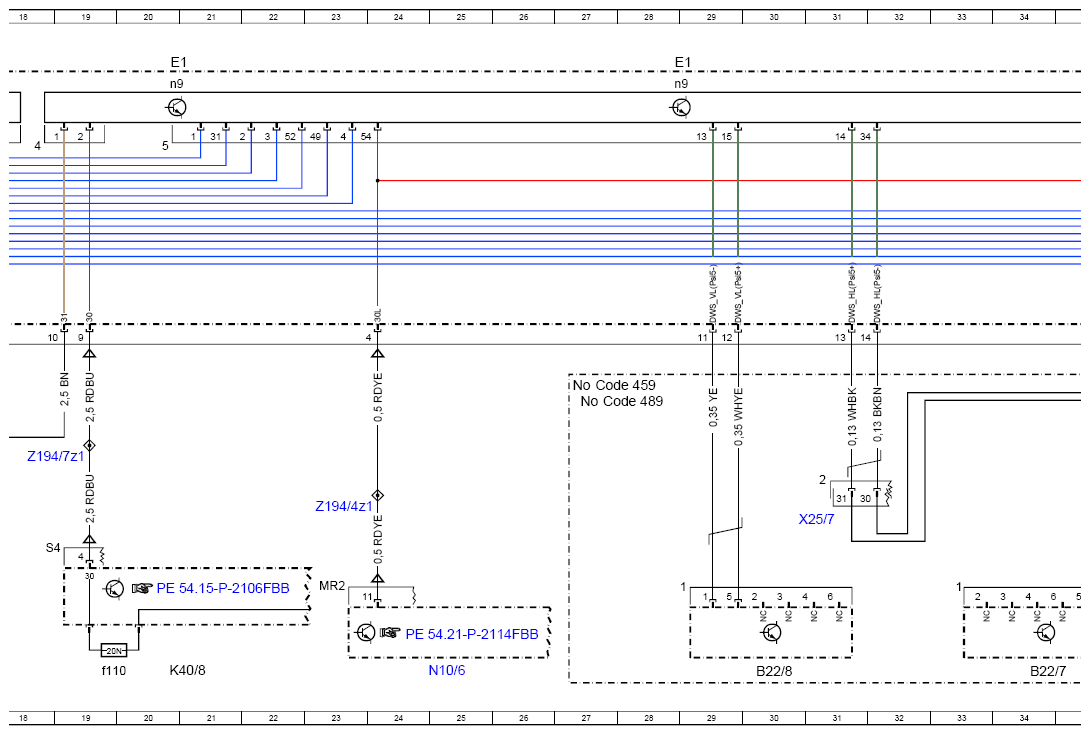This screenshot has width=1090, height=735.
Task: Select the Z194/4z1 splice label
Action: point(344,506)
